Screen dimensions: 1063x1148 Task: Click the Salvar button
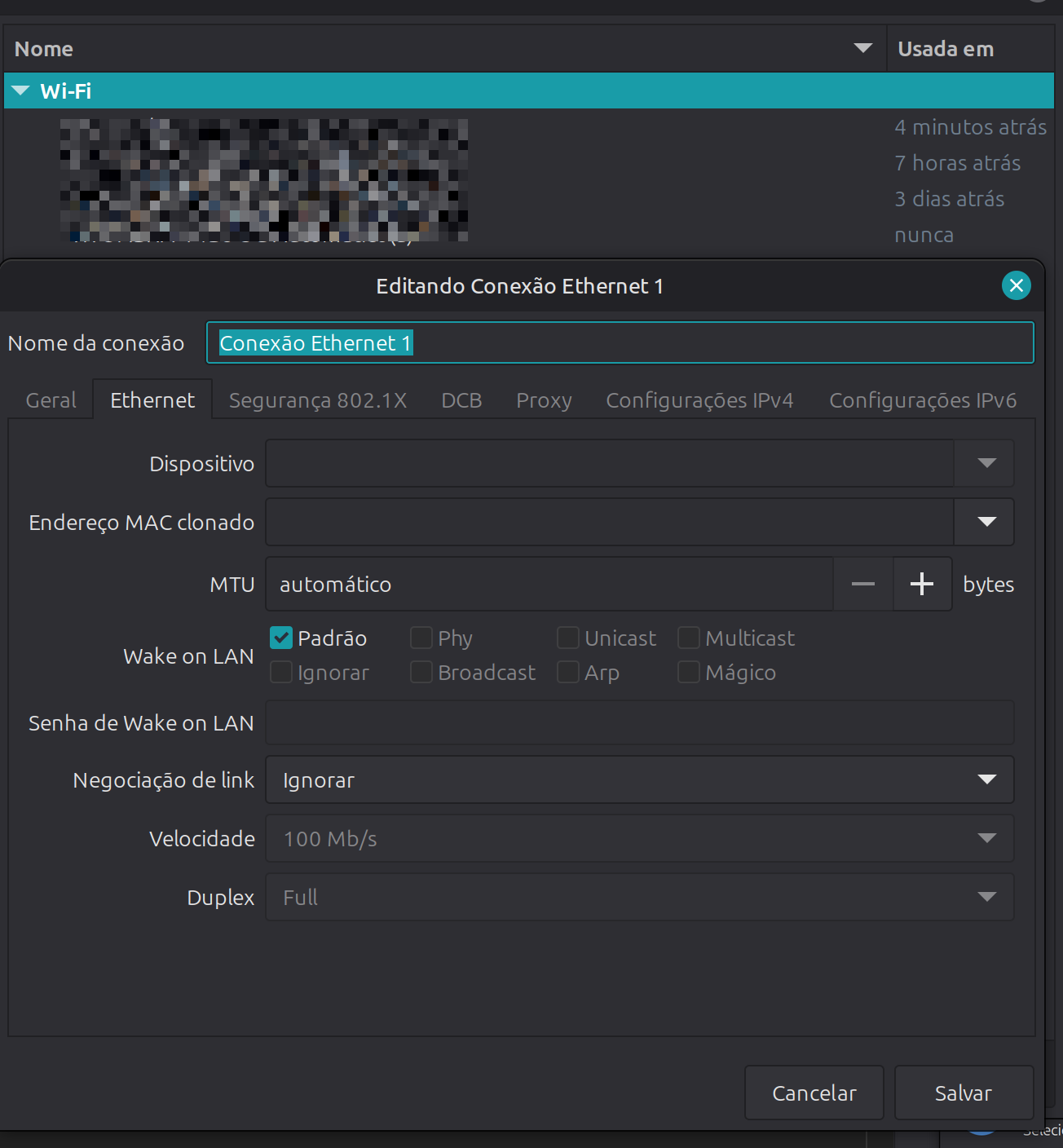(963, 1093)
